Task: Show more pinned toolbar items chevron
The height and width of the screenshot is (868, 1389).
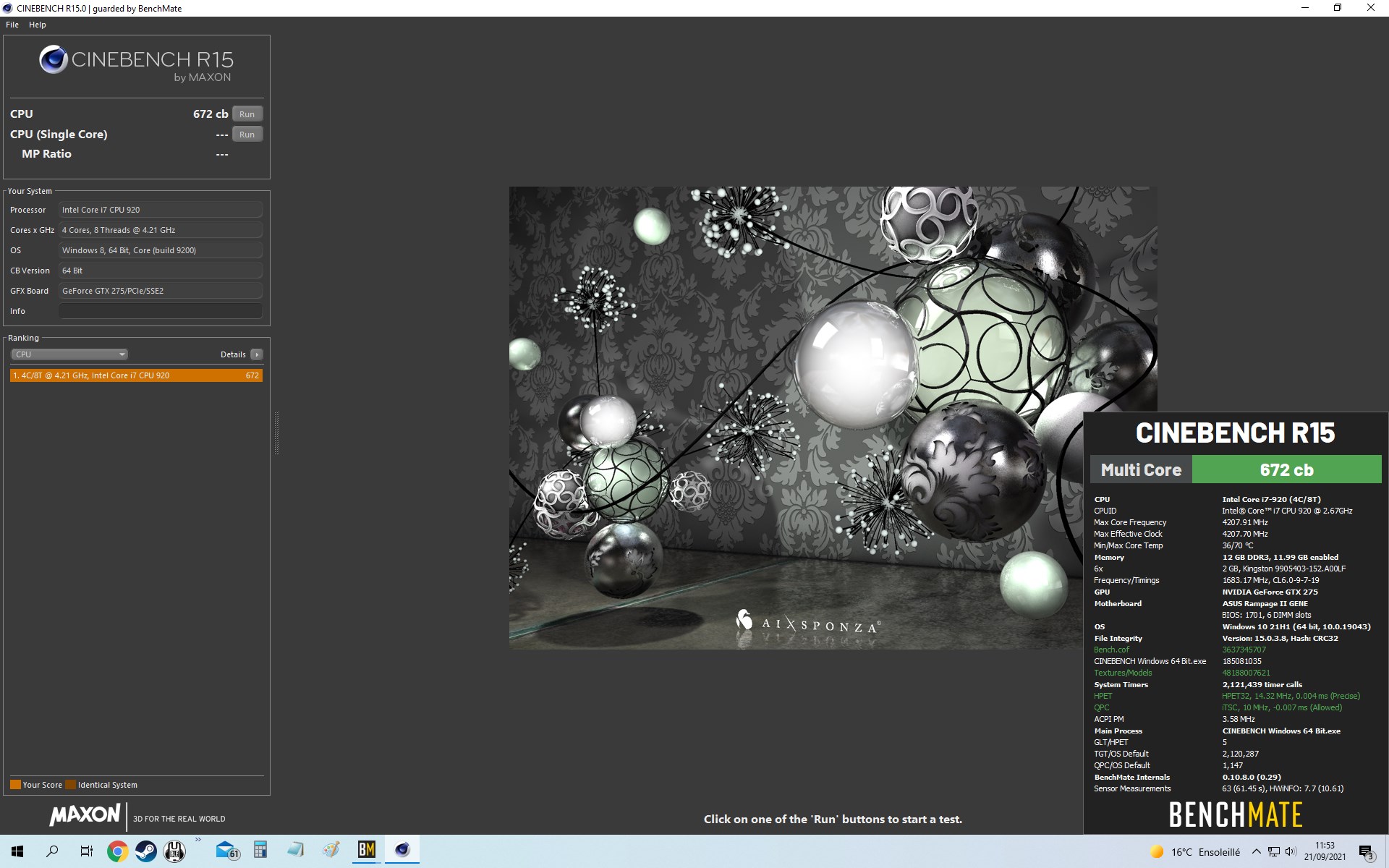Action: tap(197, 841)
